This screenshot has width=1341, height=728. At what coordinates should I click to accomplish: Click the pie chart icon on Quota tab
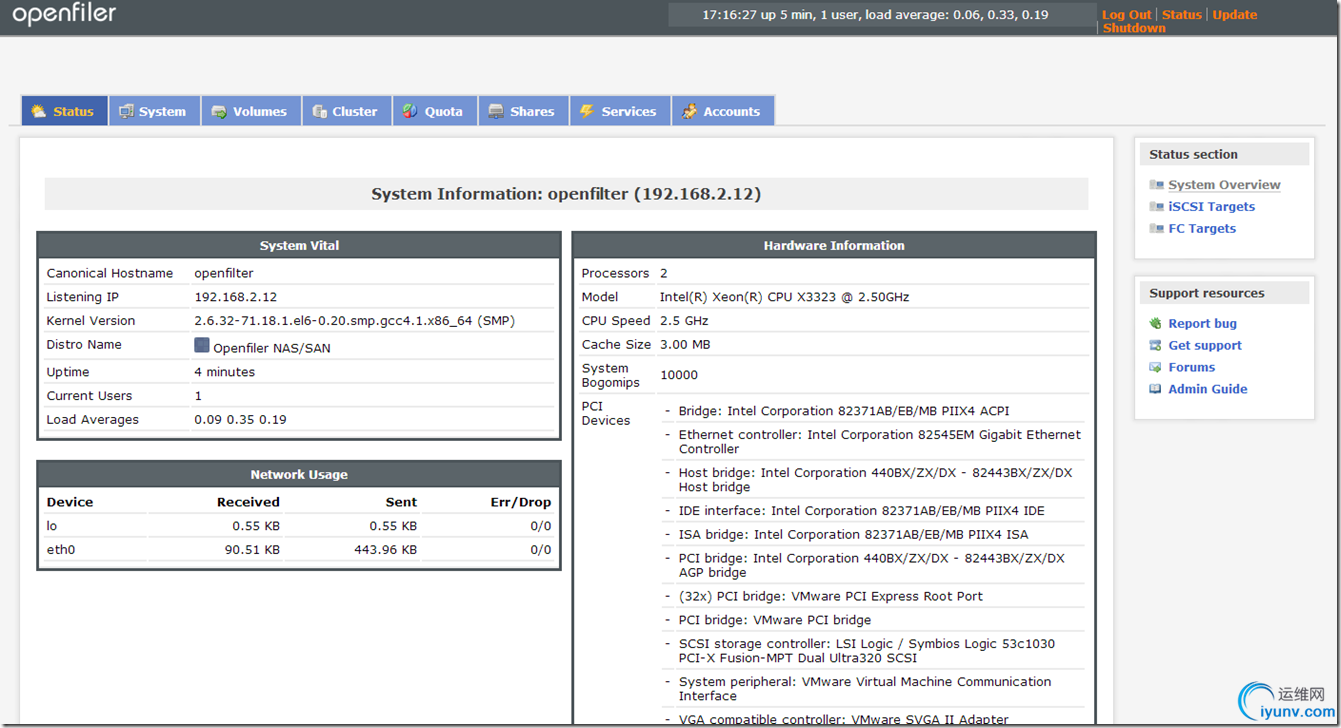410,111
